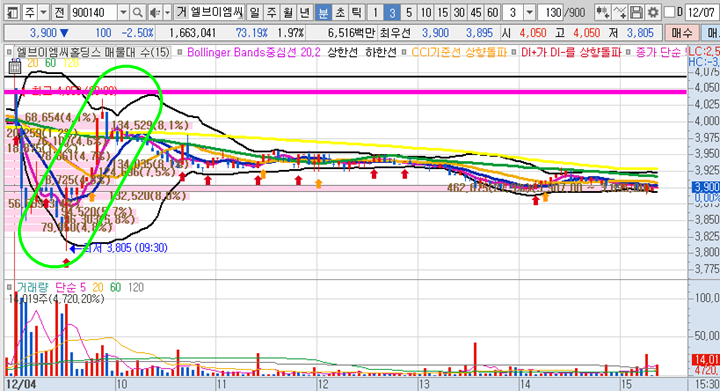Select the 일 daily chart tab

[254, 12]
